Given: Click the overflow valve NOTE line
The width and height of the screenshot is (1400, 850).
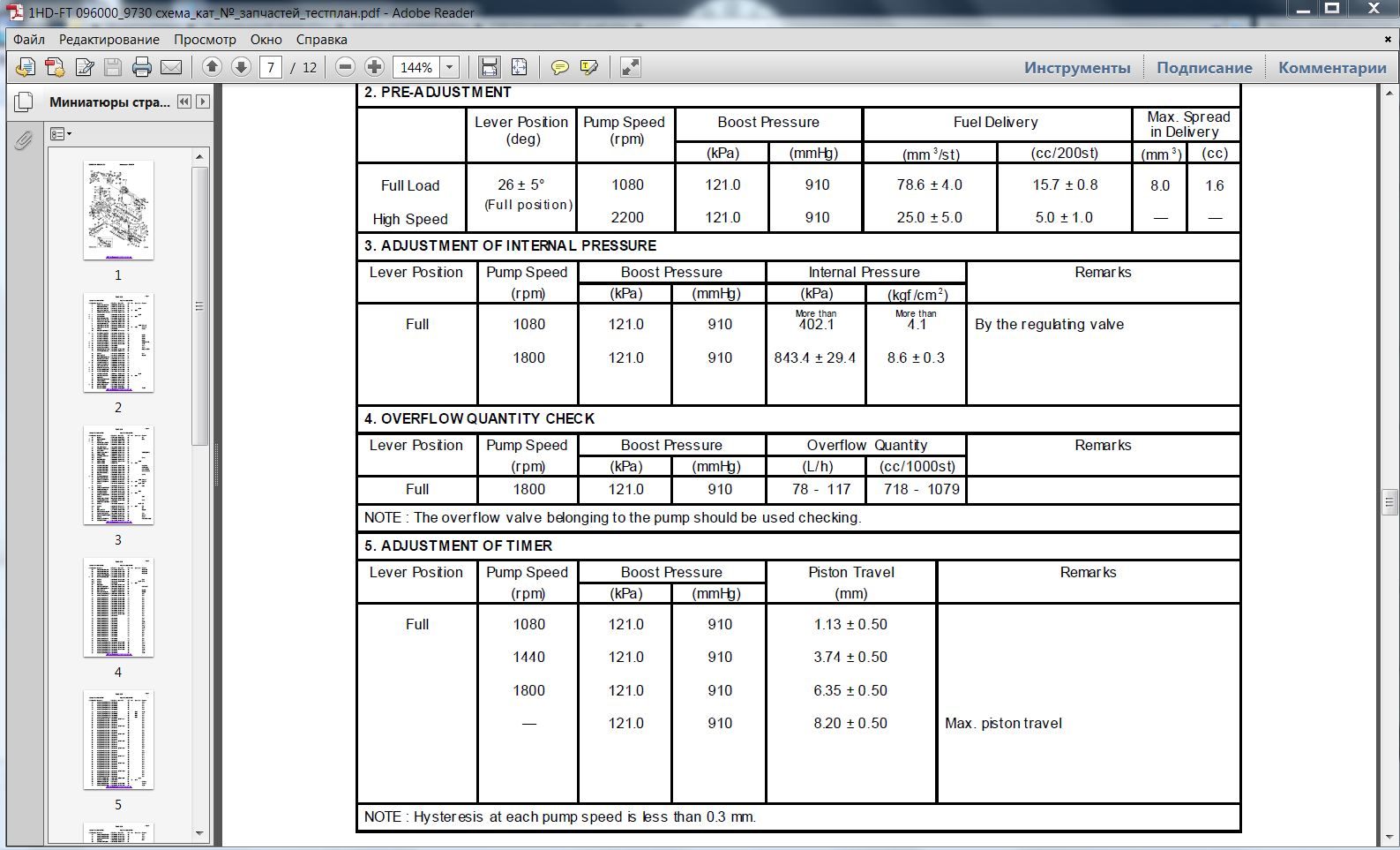Looking at the screenshot, I should [612, 518].
